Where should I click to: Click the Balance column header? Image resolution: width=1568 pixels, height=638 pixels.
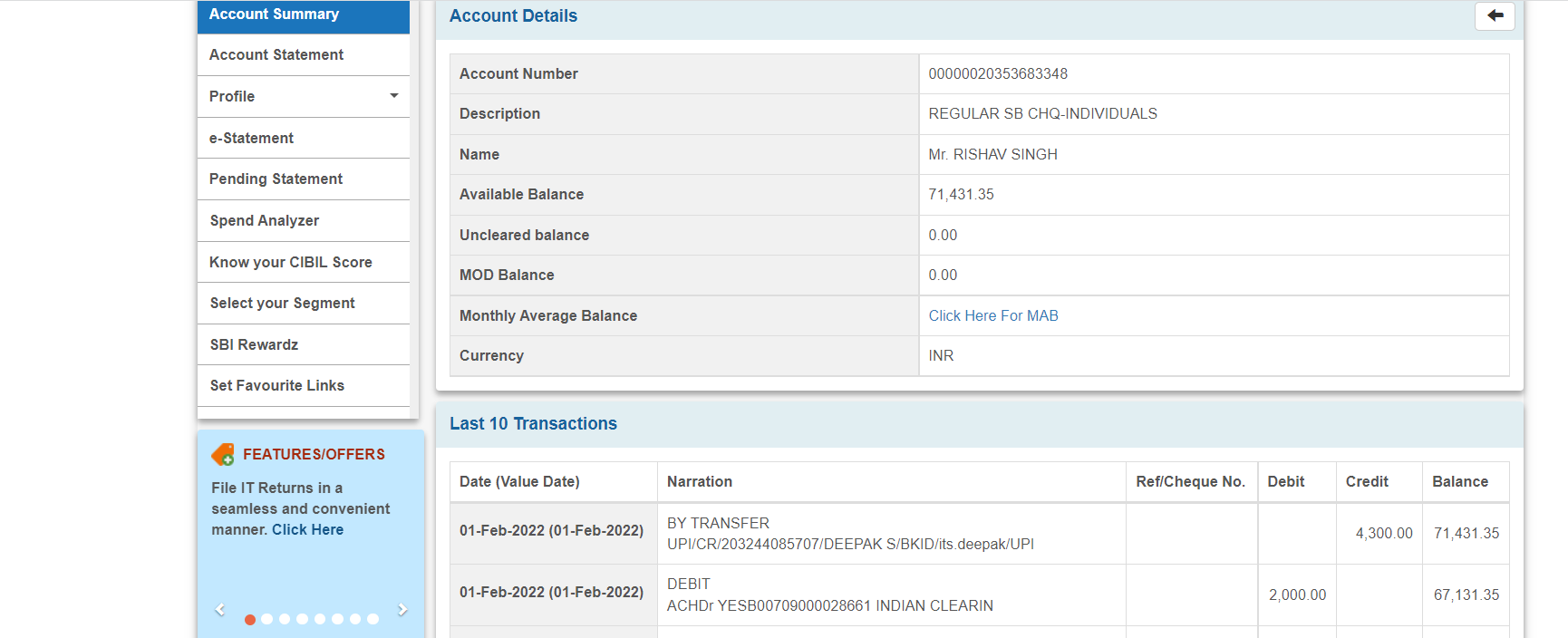(x=1459, y=482)
